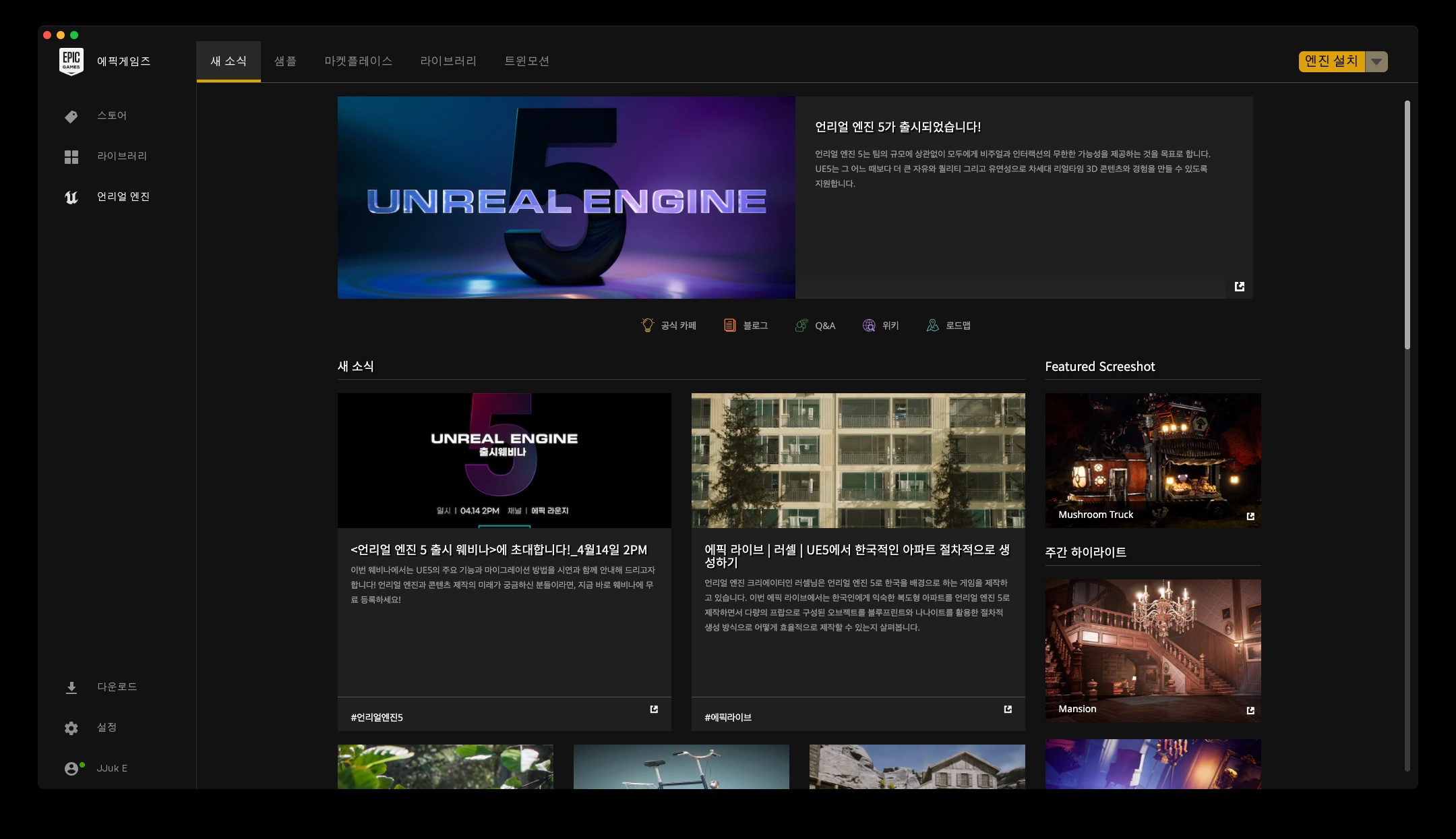Open Settings gear icon in sidebar
Viewport: 1456px width, 839px height.
(x=71, y=728)
